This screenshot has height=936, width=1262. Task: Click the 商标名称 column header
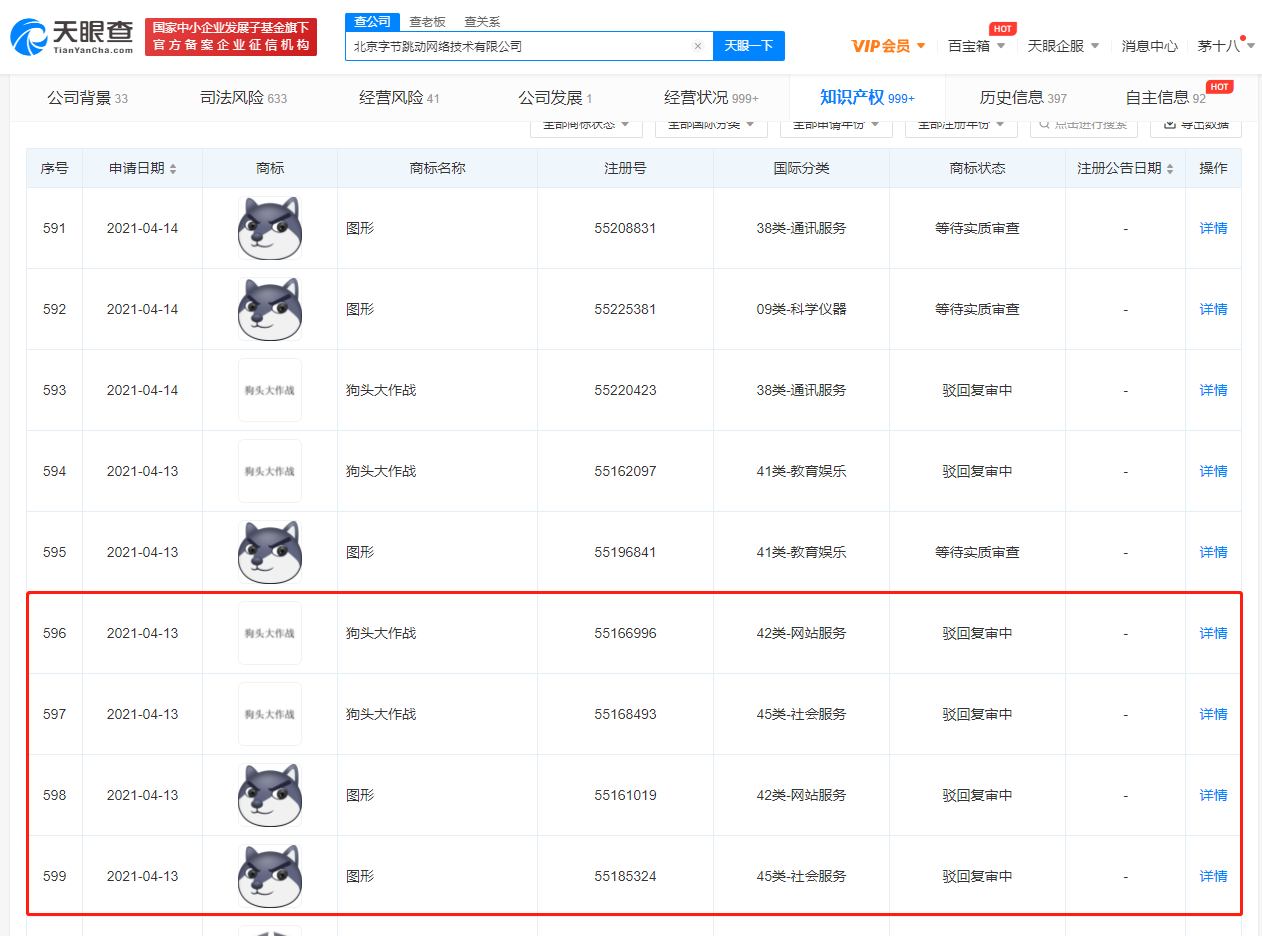coord(437,168)
